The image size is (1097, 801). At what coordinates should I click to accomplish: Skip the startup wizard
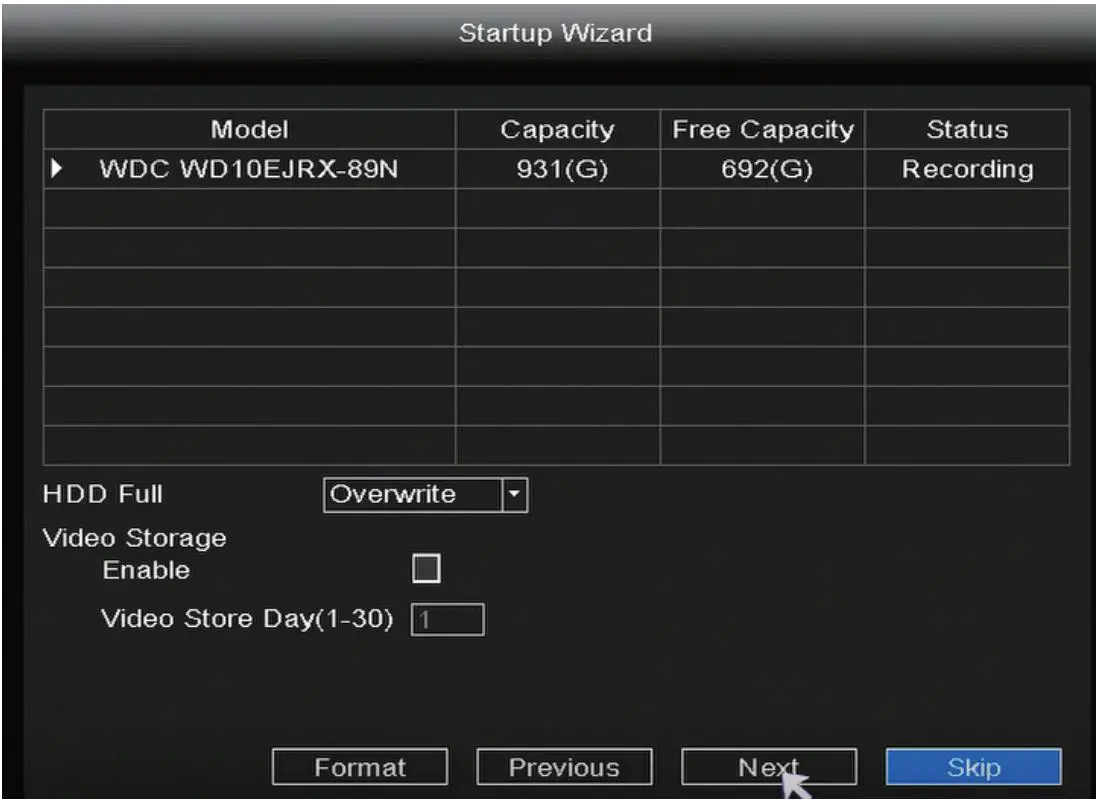(973, 767)
